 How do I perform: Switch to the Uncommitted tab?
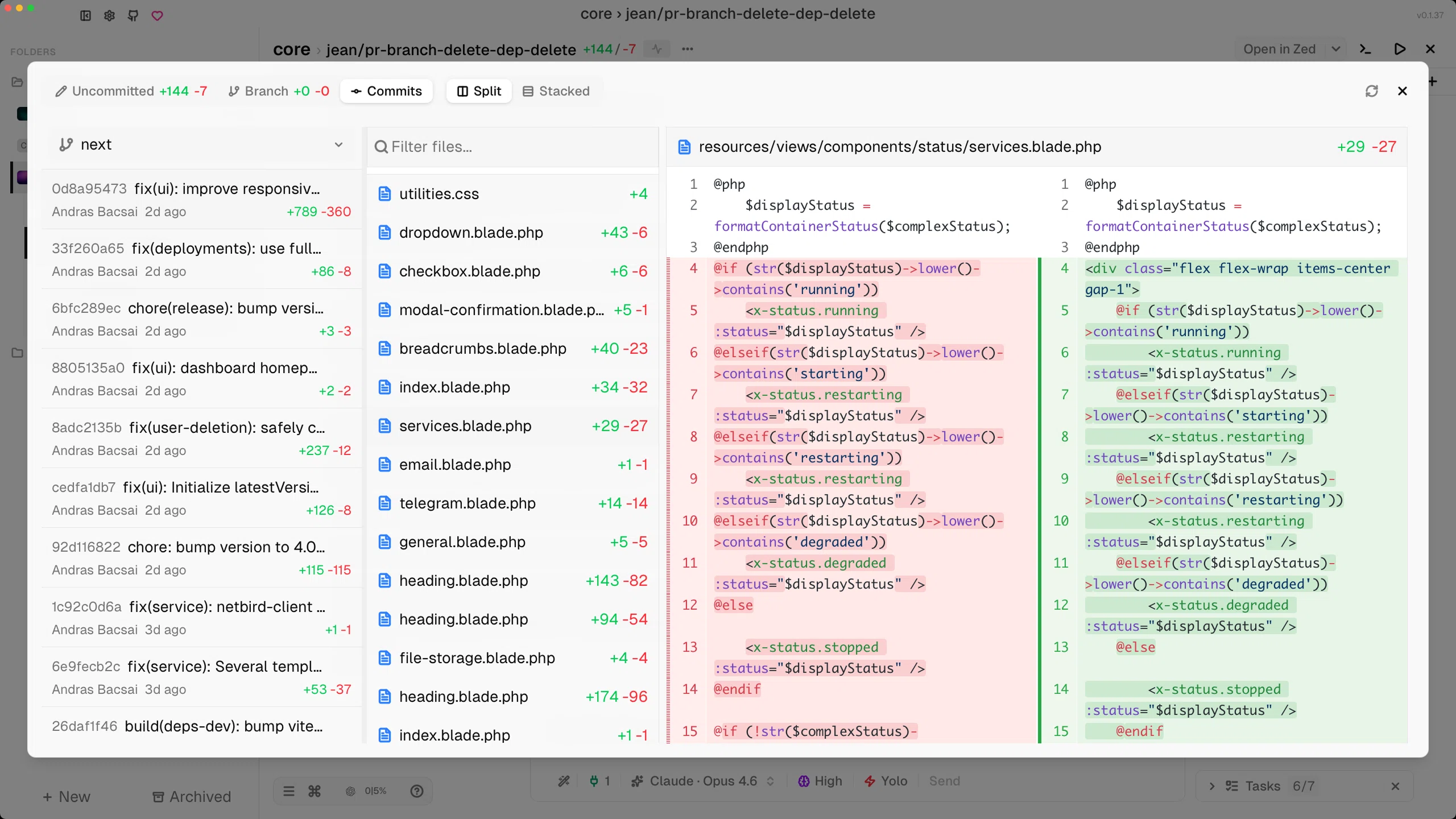pos(131,91)
